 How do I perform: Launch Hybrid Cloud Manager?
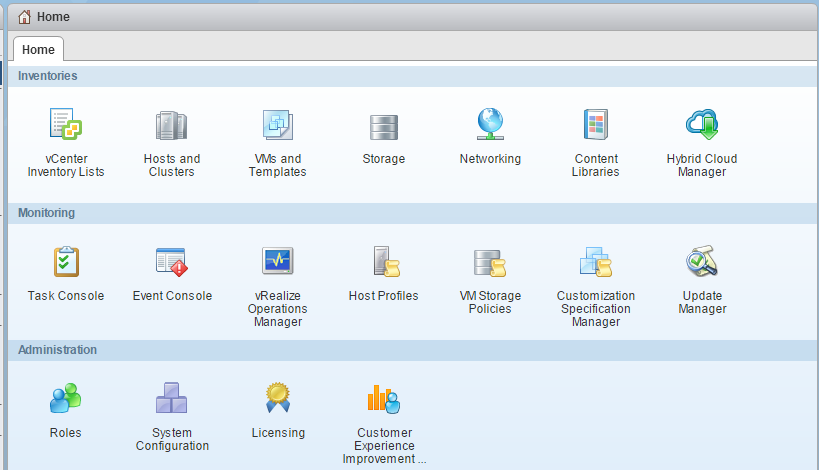pos(702,125)
